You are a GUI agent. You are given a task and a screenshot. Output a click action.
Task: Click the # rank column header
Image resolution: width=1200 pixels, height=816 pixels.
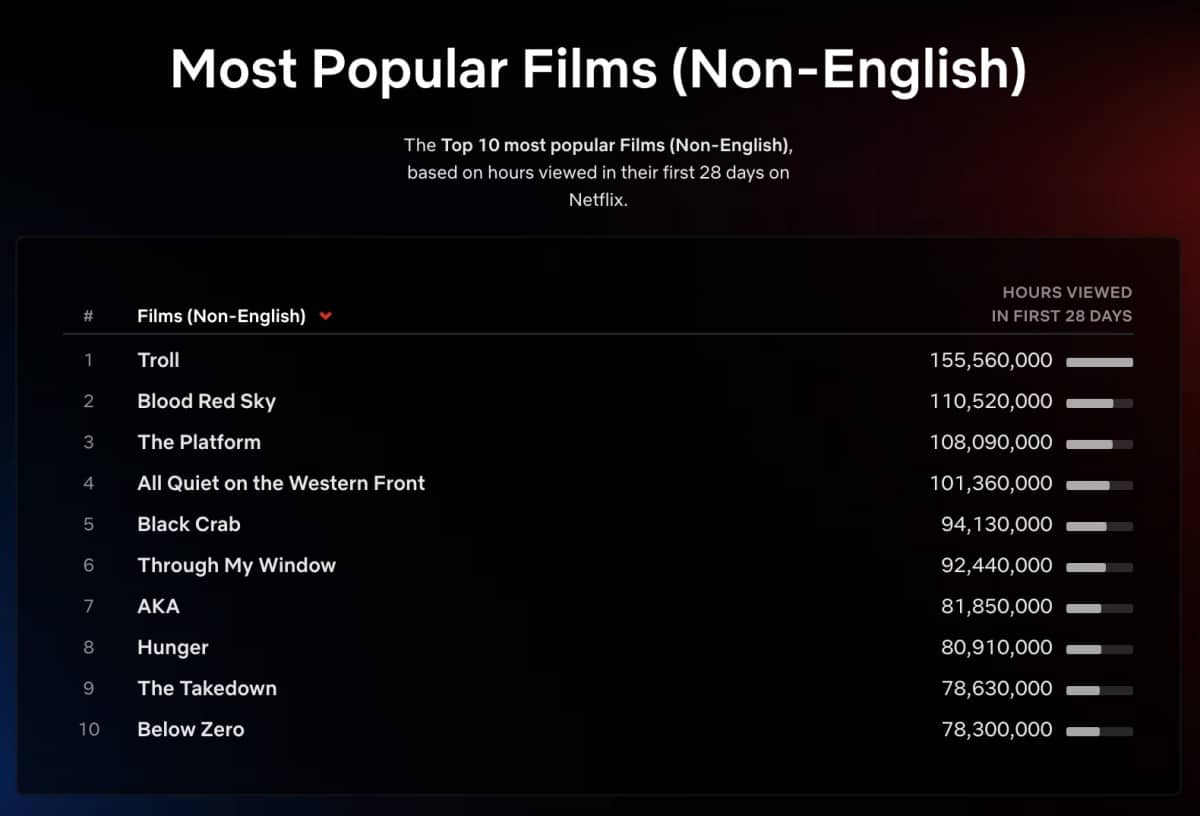(88, 316)
